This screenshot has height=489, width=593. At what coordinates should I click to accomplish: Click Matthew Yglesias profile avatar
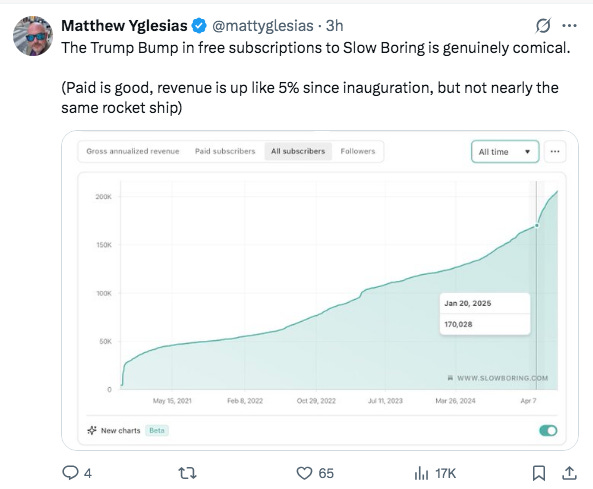[x=33, y=36]
